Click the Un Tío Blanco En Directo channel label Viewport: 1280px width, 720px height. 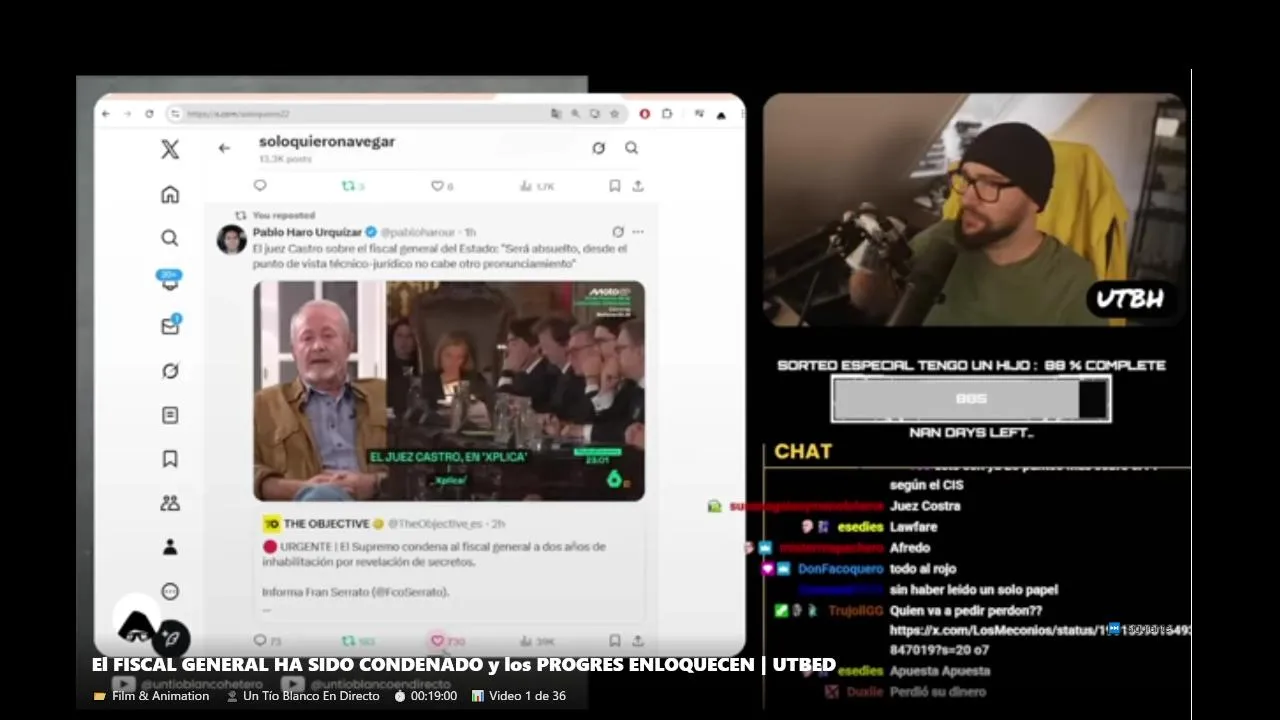coord(311,696)
